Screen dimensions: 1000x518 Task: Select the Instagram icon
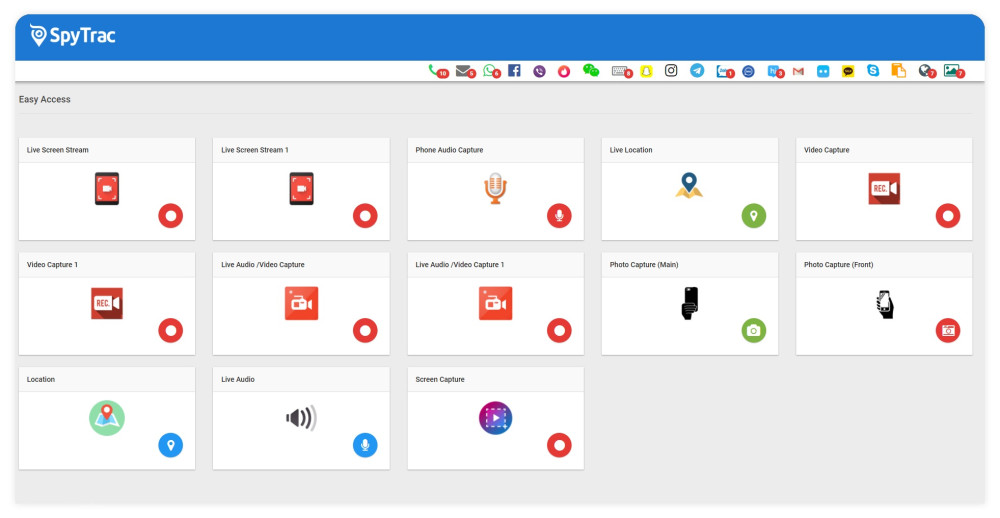(671, 70)
